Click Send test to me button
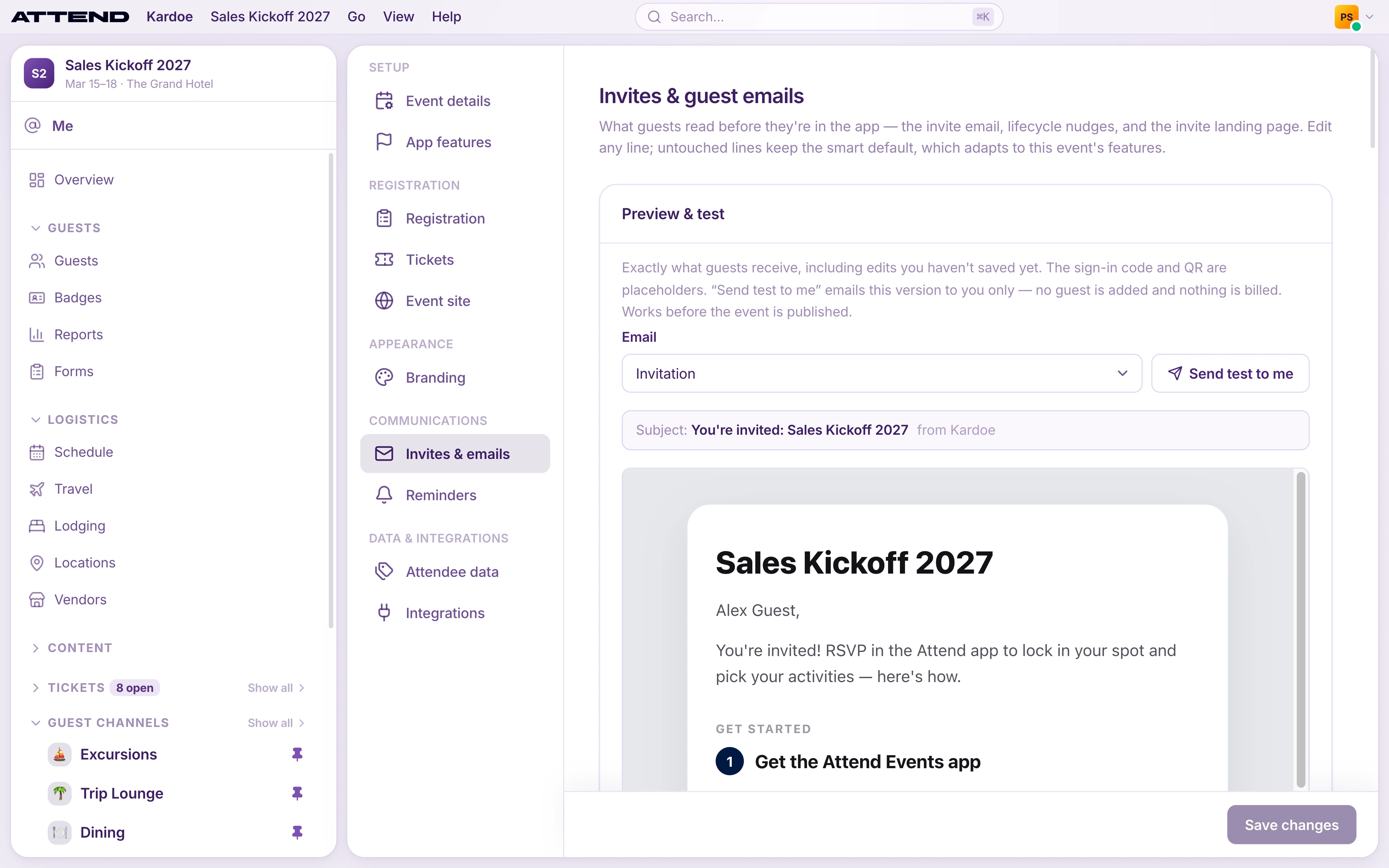The width and height of the screenshot is (1389, 868). tap(1230, 373)
